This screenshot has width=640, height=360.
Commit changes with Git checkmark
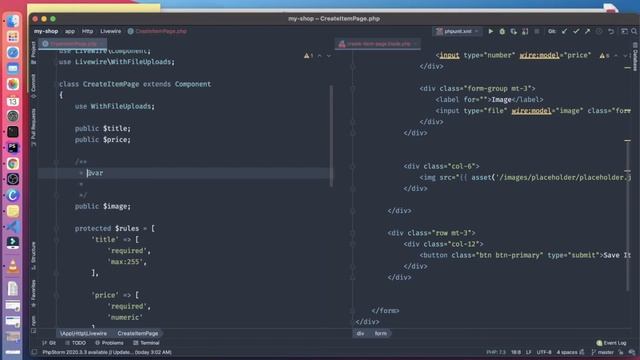coord(576,31)
